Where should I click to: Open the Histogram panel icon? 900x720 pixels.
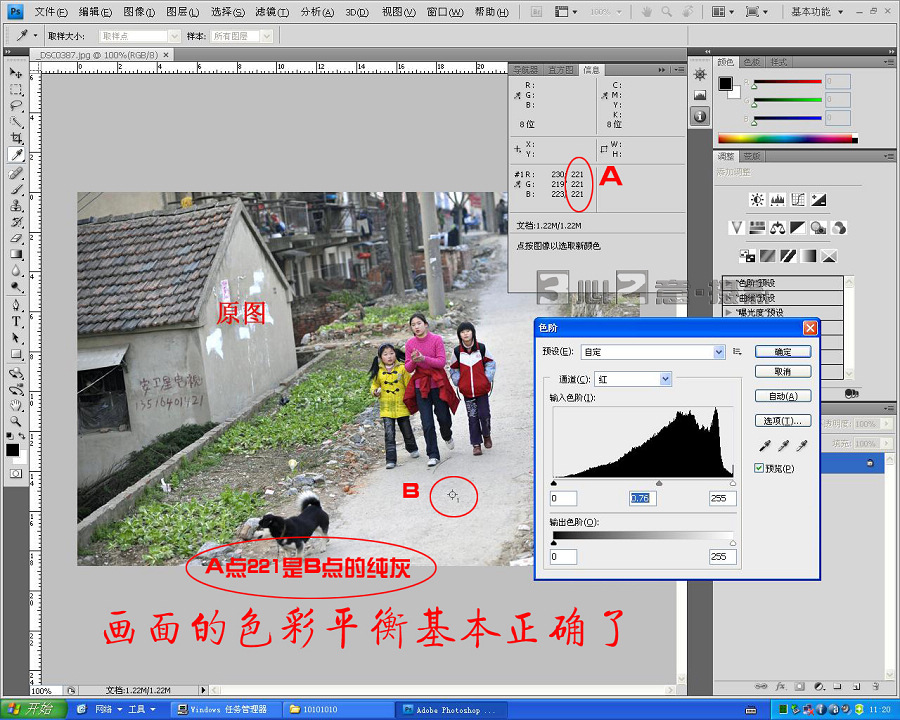(699, 95)
